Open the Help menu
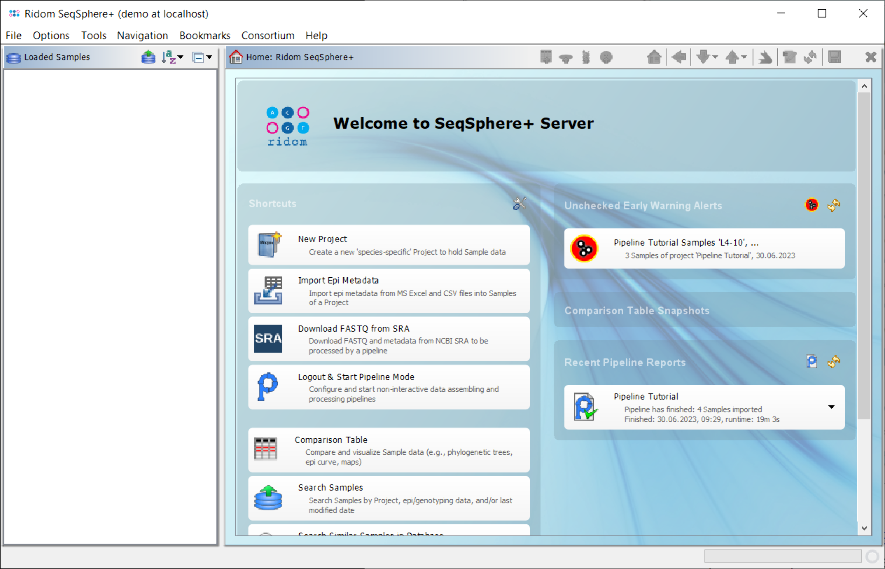Viewport: 885px width, 569px height. tap(316, 35)
